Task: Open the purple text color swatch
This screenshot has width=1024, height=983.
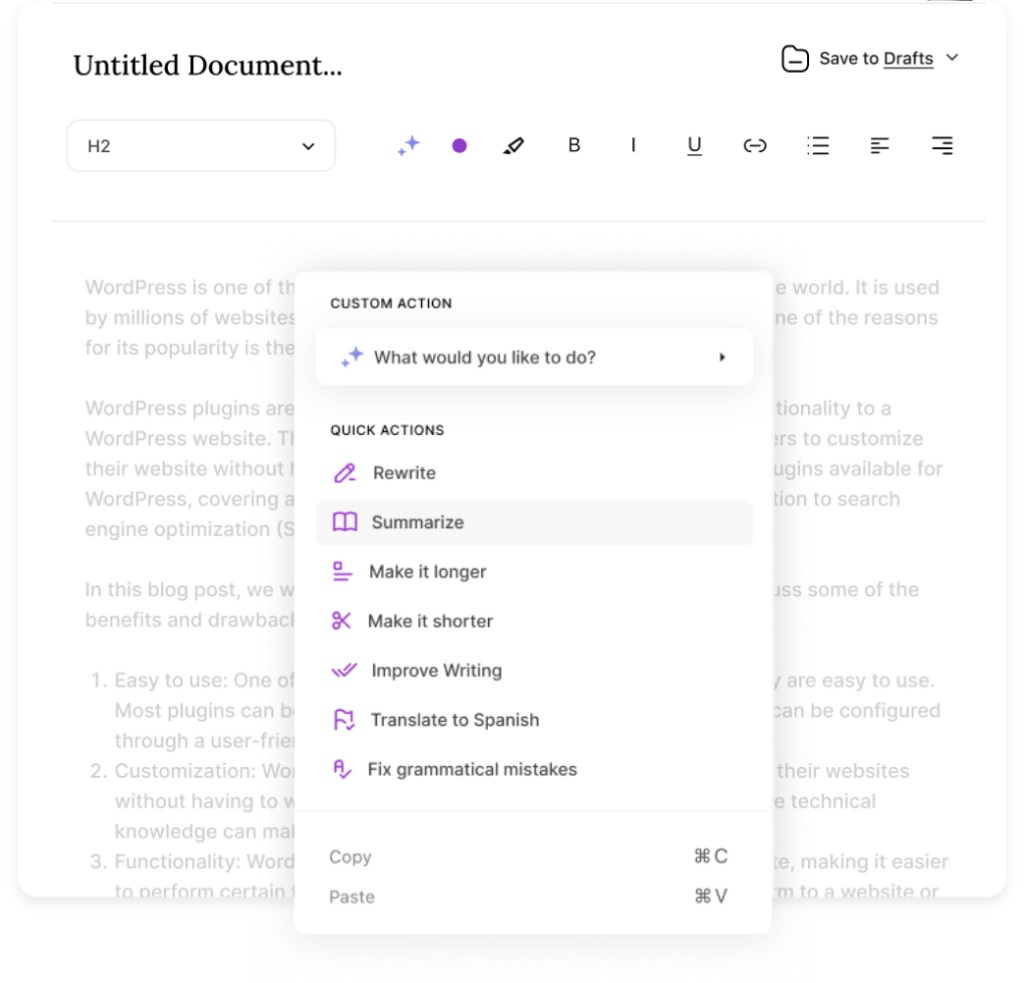Action: (x=459, y=146)
